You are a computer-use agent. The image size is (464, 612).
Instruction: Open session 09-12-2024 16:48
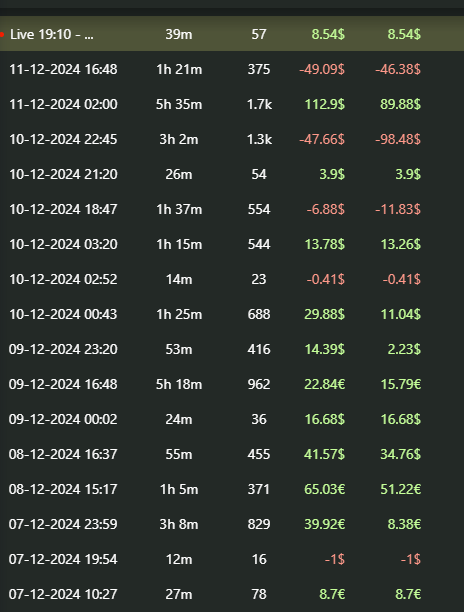coord(232,384)
